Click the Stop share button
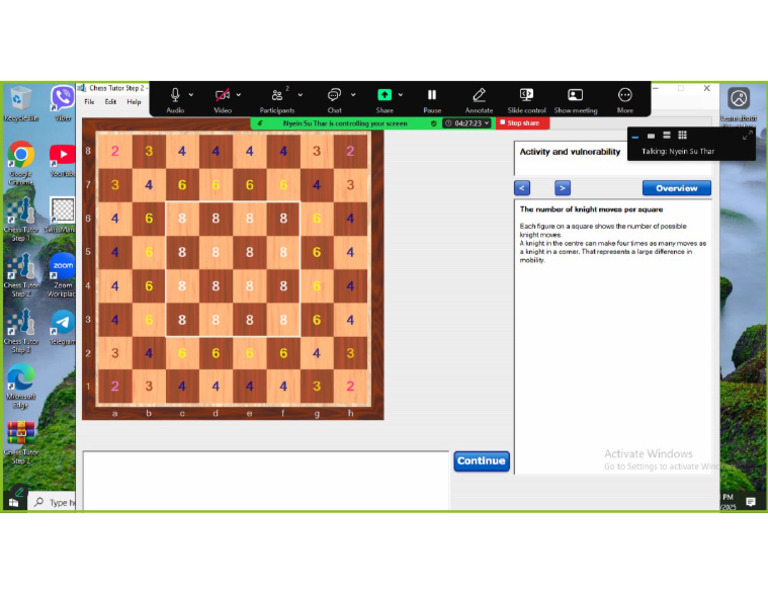 tap(523, 123)
